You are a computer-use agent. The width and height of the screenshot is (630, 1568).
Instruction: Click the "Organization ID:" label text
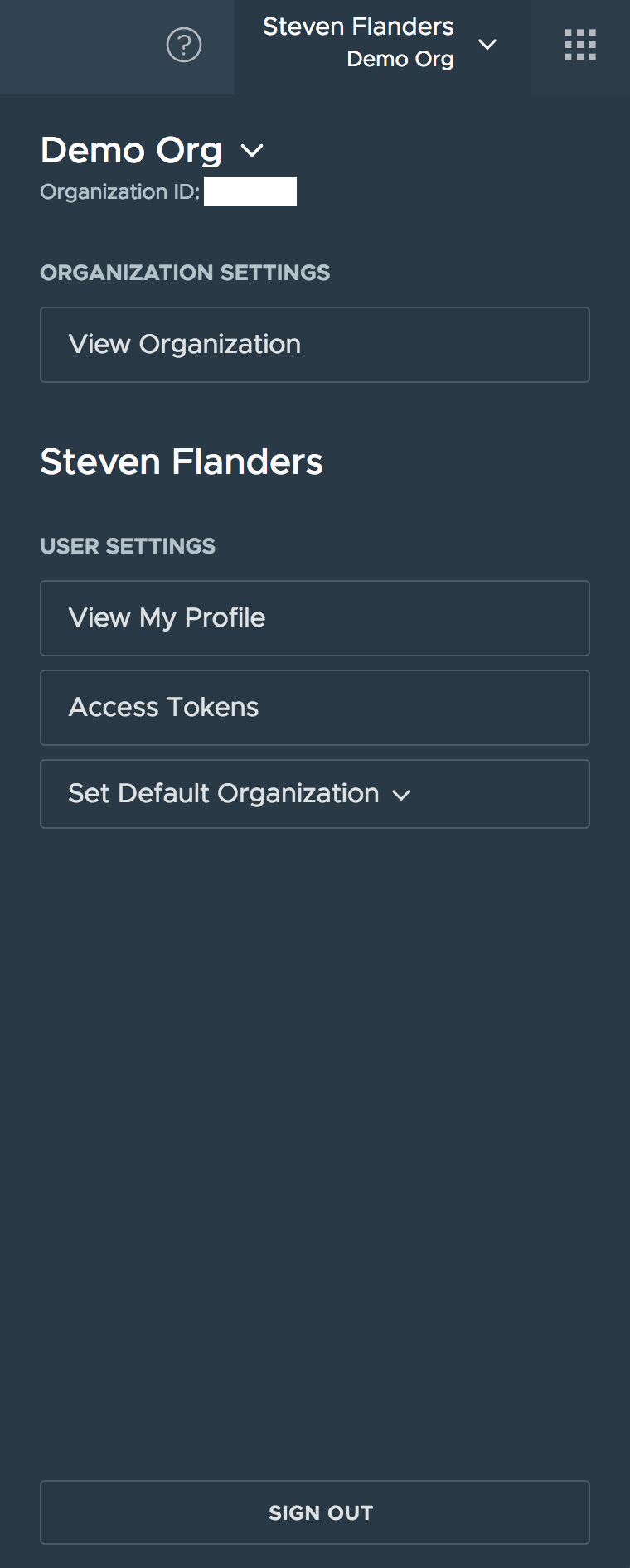tap(119, 192)
